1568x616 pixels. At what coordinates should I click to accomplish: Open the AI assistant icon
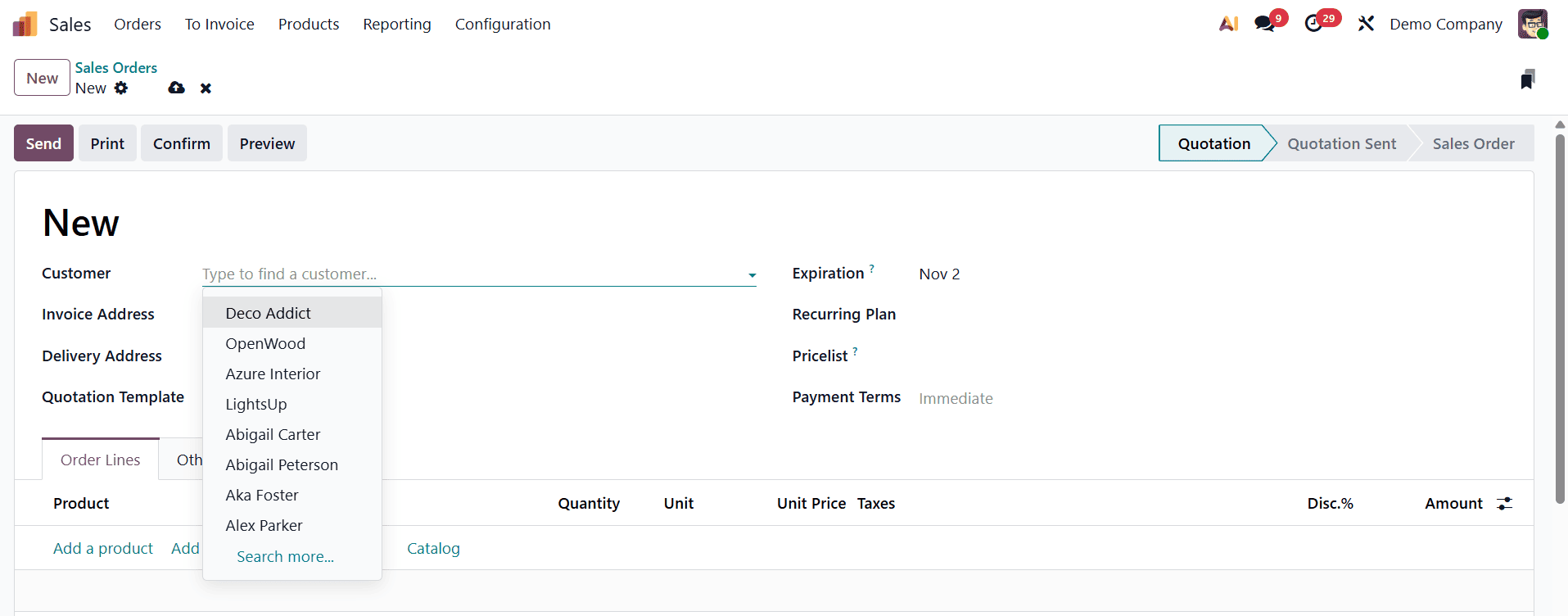pyautogui.click(x=1228, y=25)
